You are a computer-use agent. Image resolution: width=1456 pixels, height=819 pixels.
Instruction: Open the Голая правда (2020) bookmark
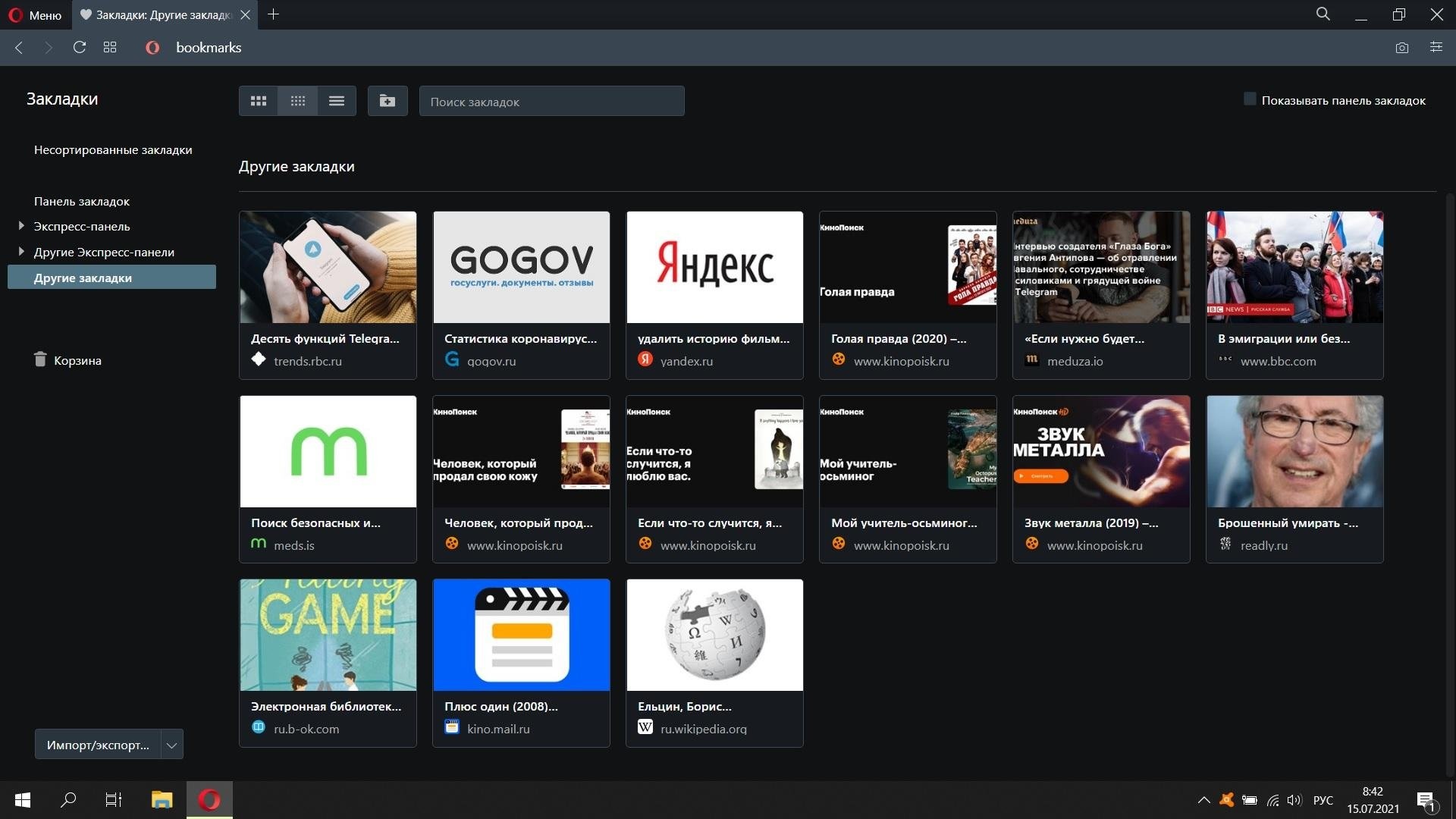(908, 295)
